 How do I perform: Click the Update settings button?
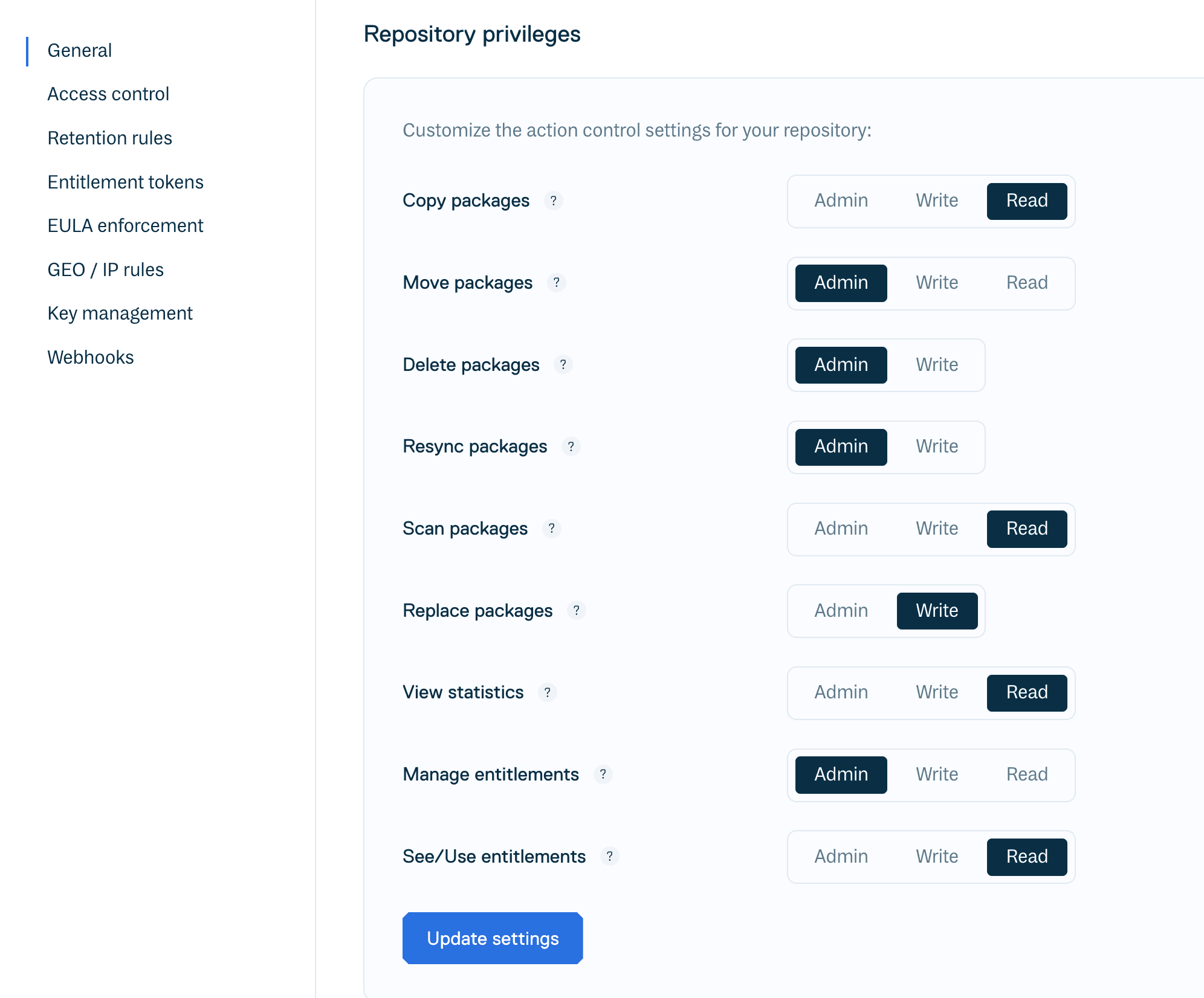(493, 938)
